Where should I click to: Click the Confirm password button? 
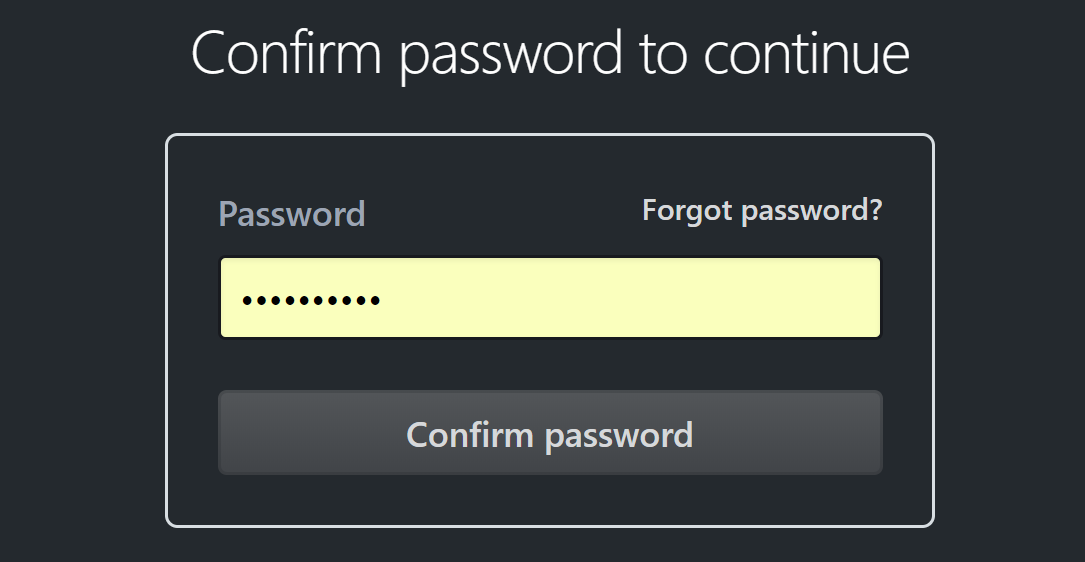click(550, 433)
